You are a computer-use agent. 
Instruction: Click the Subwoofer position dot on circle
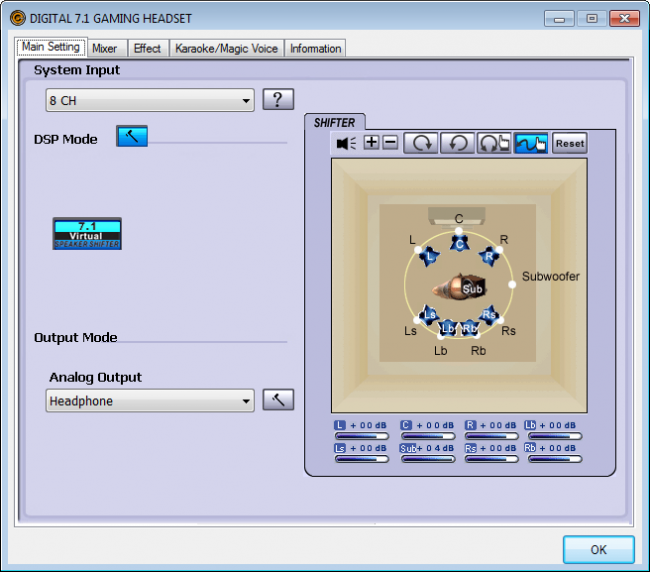512,284
